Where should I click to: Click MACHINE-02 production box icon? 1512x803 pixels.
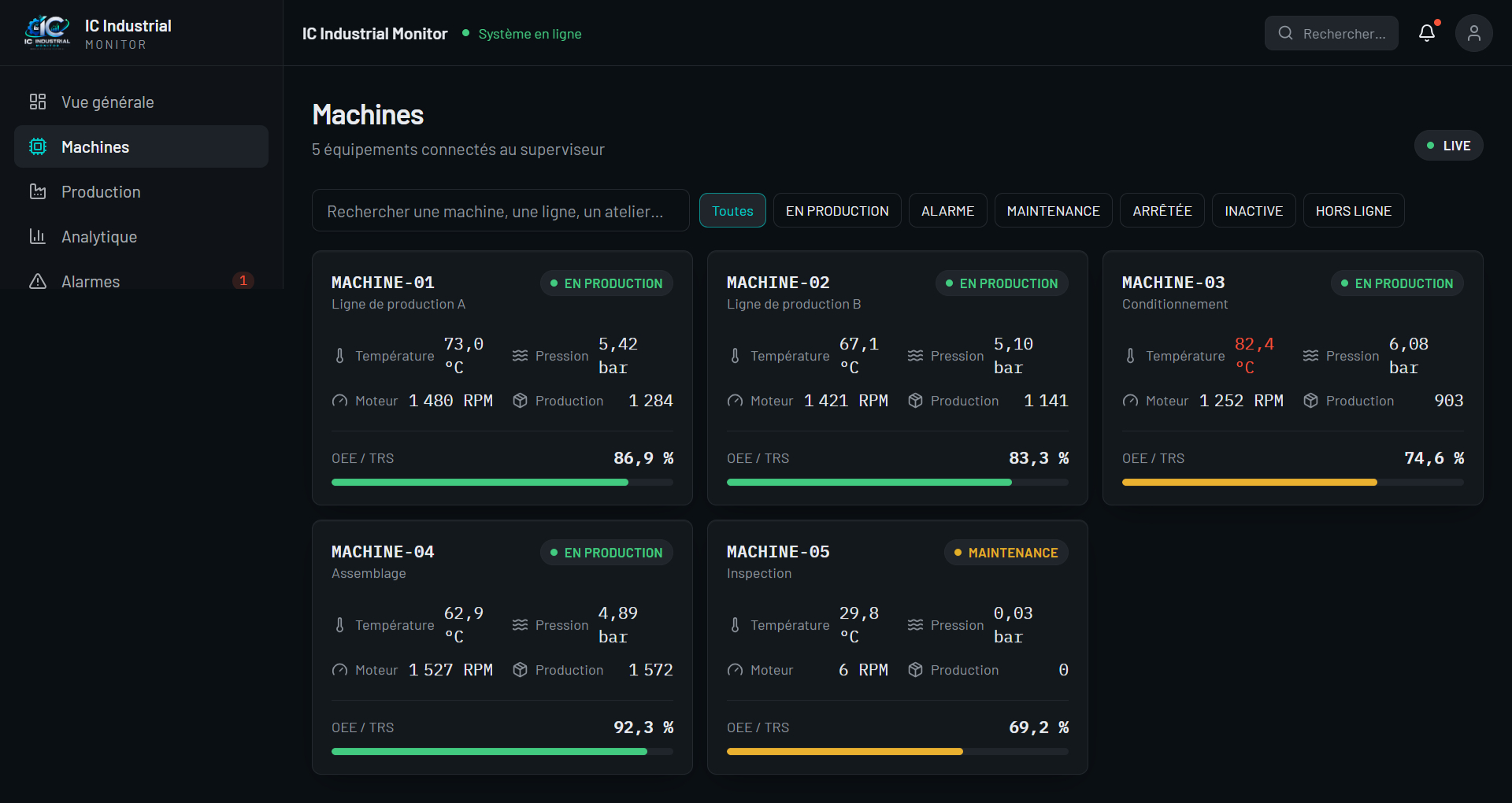pos(915,401)
